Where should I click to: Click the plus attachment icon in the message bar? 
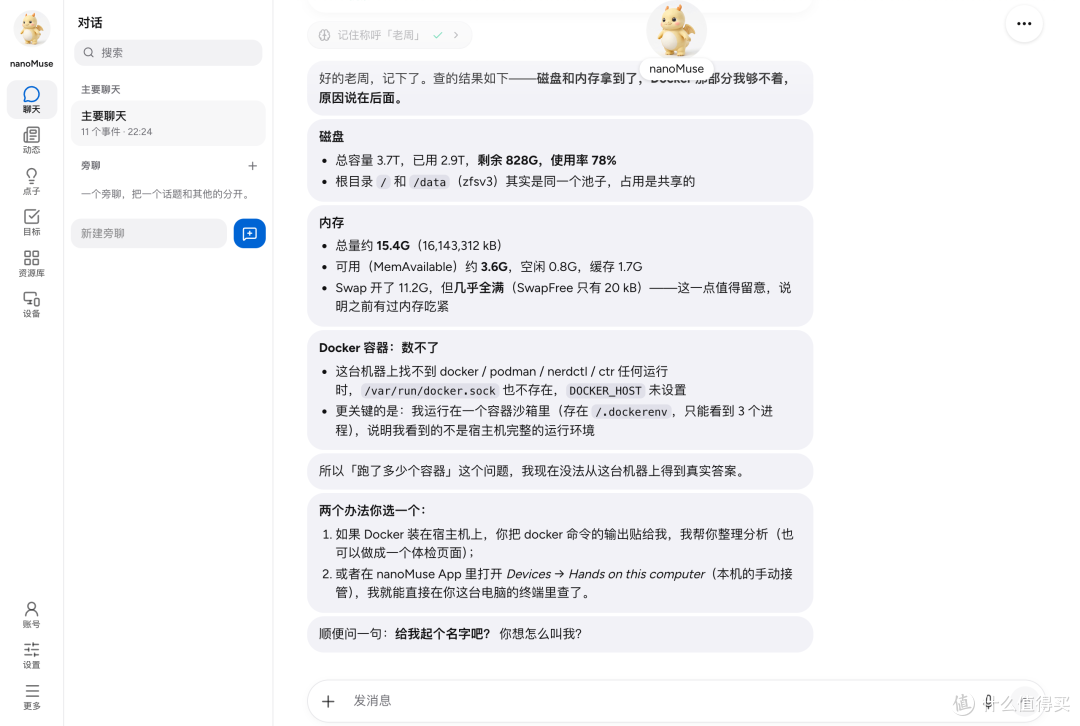coord(329,701)
